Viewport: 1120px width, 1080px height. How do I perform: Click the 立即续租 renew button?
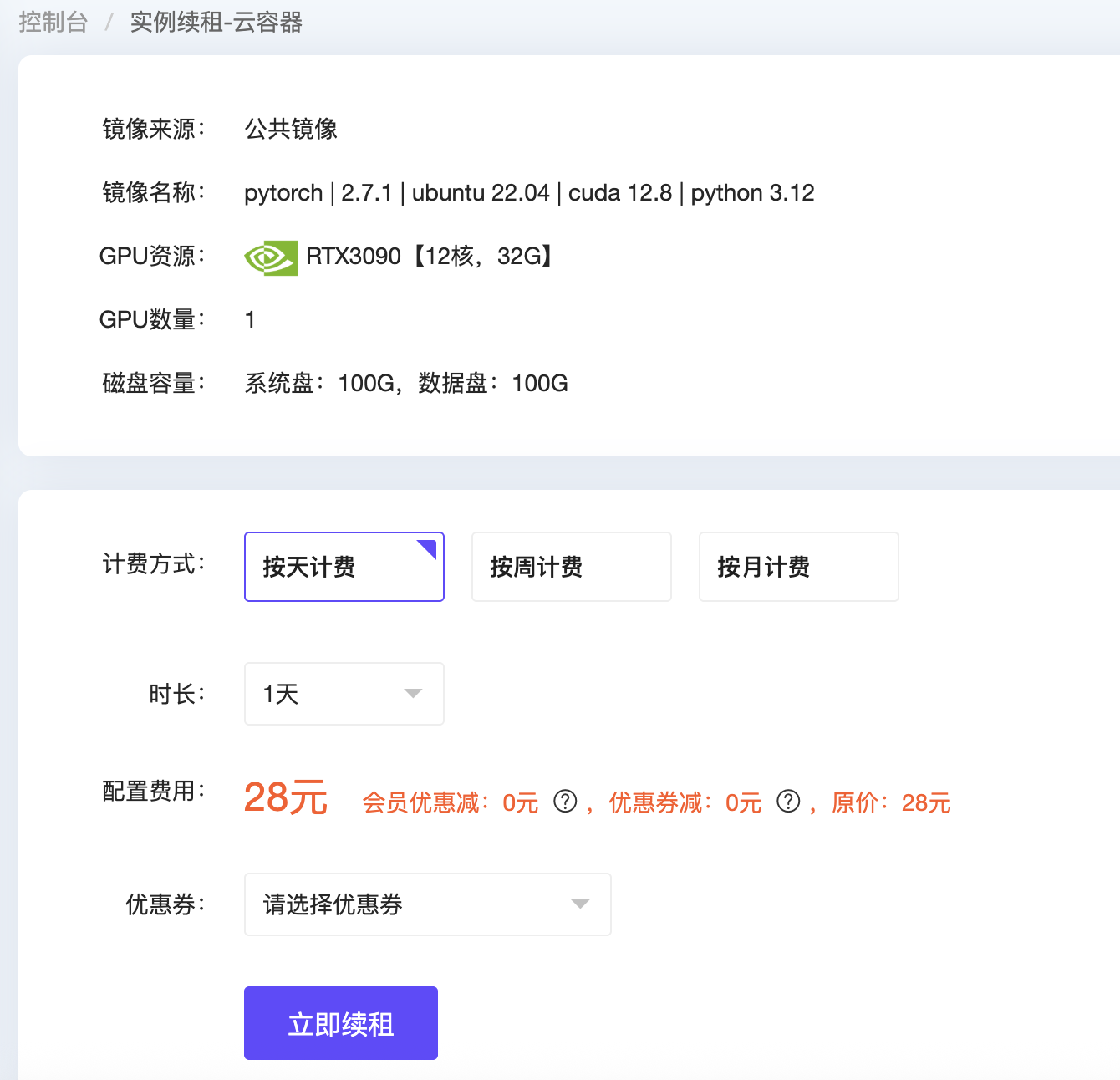(340, 1022)
